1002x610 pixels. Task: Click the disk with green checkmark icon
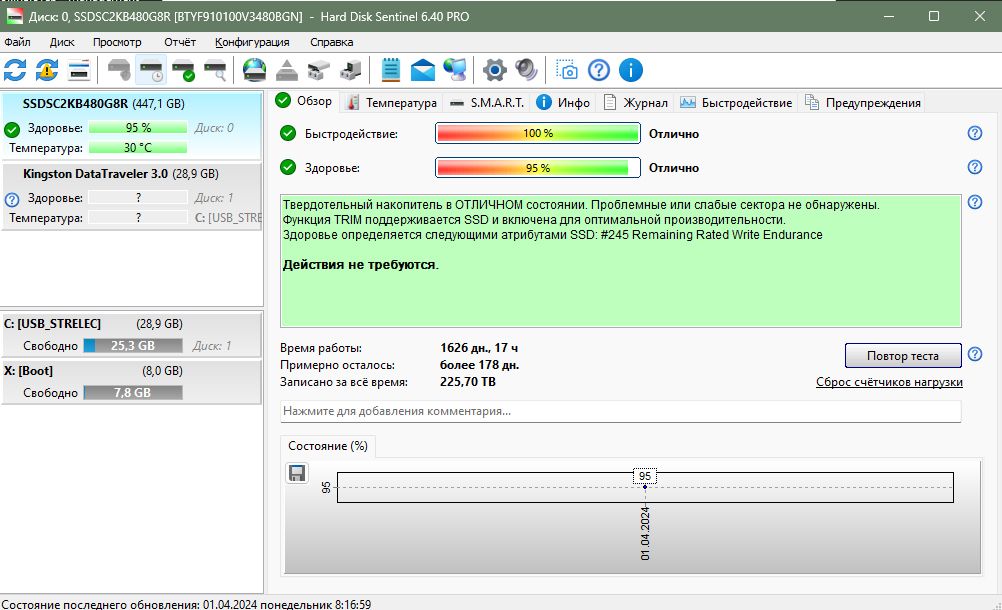click(x=184, y=70)
